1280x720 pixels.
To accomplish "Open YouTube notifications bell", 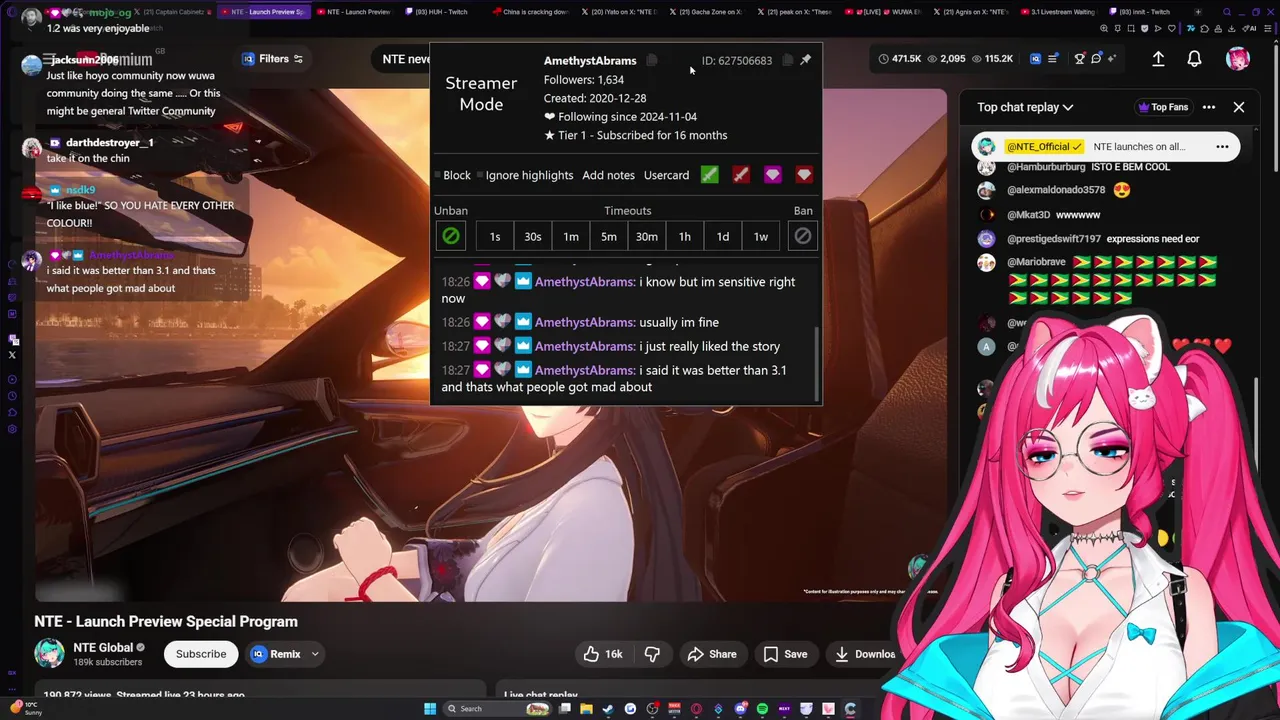I will click(x=1194, y=59).
